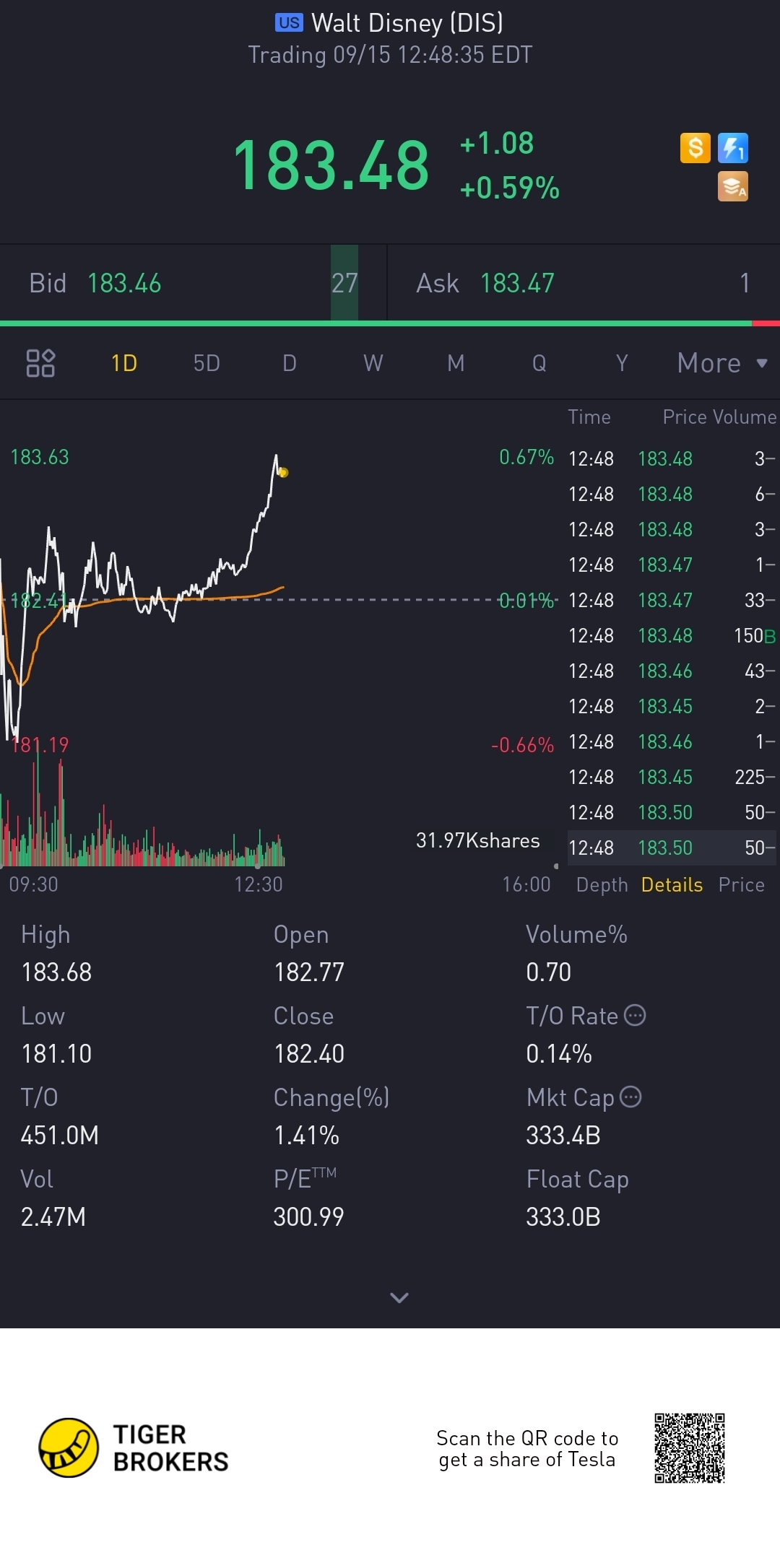Select the Y yearly chart tab
Screen dimensions: 780x1568
coord(622,362)
